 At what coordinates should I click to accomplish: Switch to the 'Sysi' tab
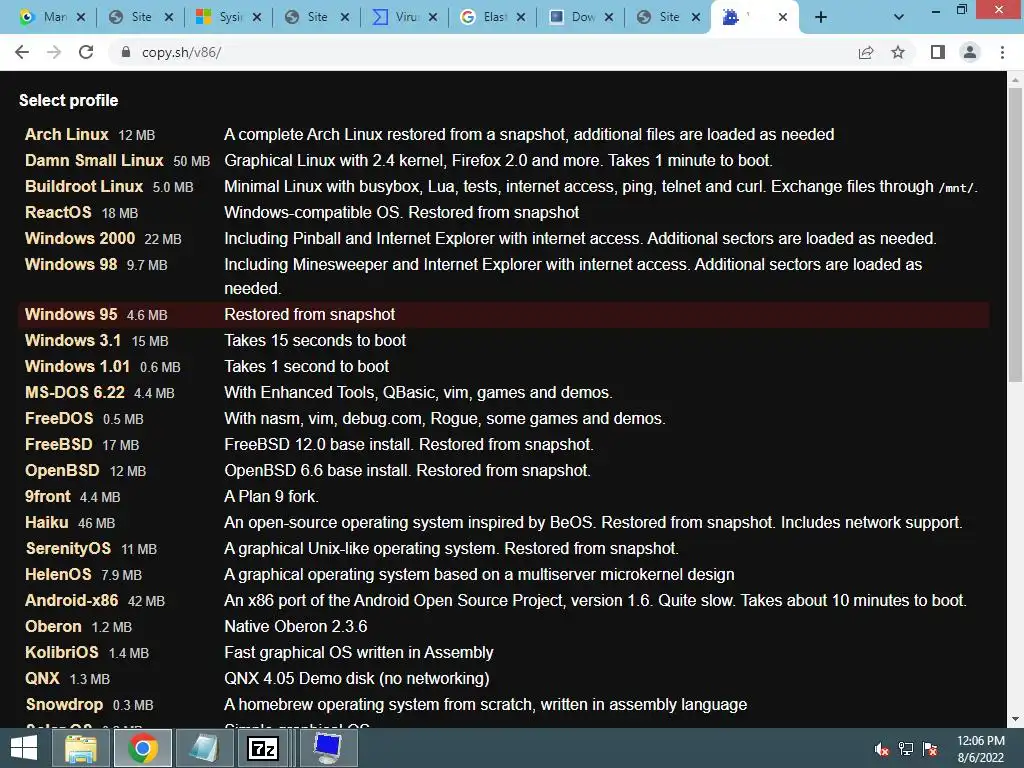tap(230, 17)
